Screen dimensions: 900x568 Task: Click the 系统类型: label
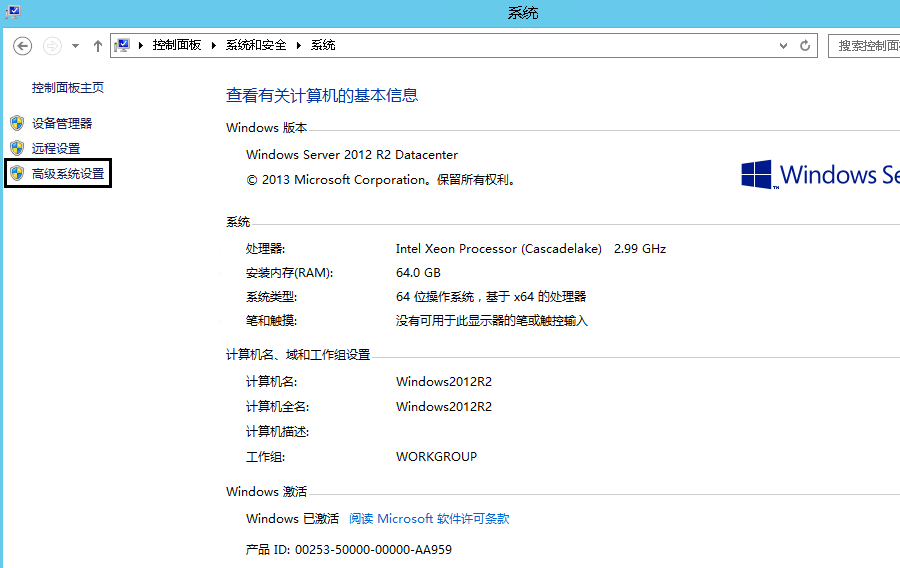[x=271, y=297]
